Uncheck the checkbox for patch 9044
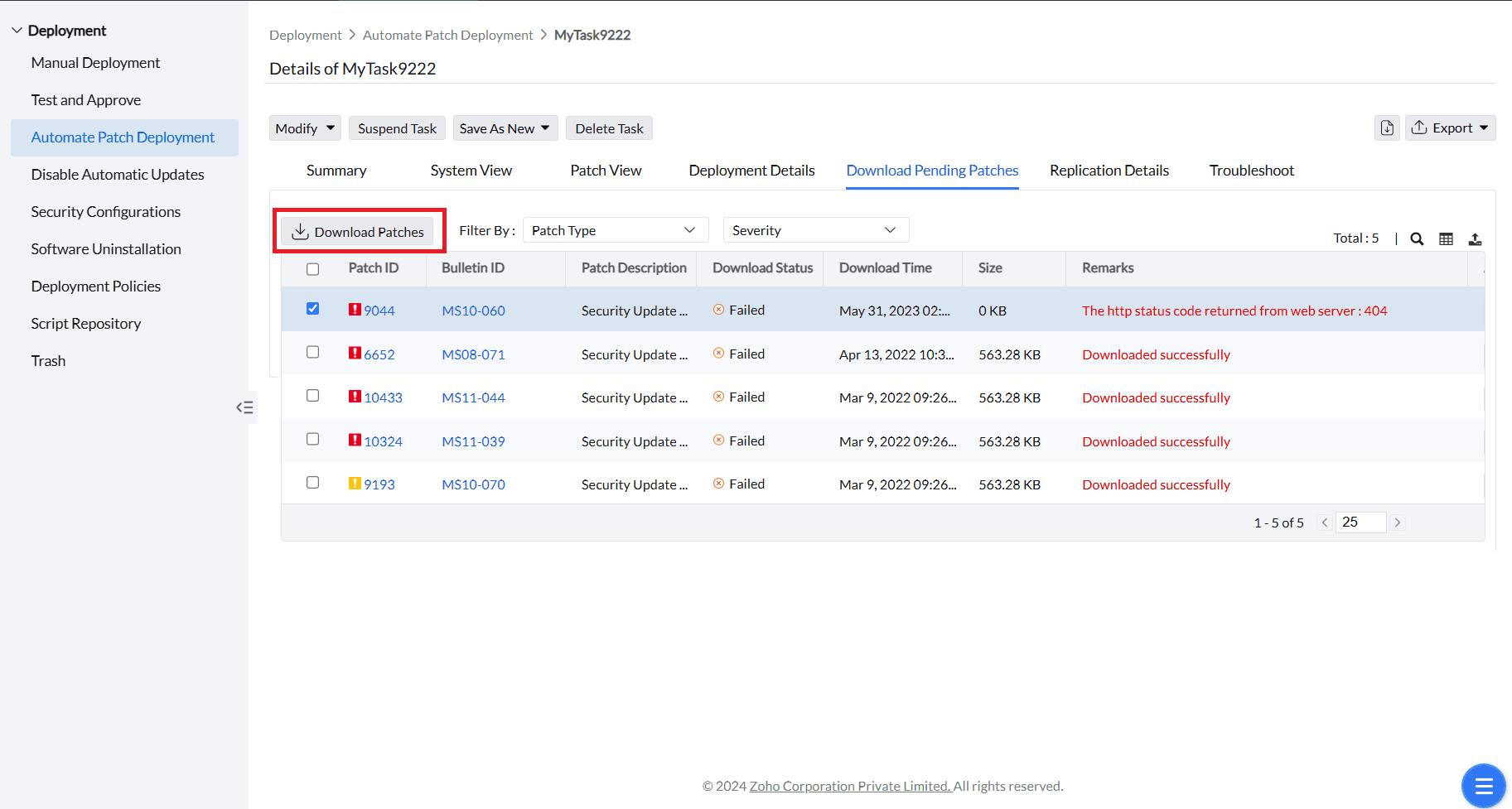Screen dimensions: 1512x809 [x=312, y=308]
